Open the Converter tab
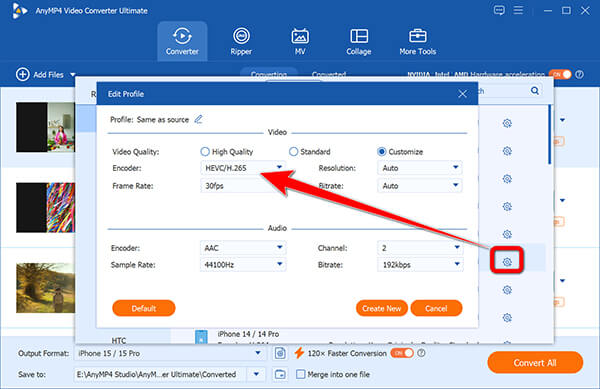This screenshot has height=389, width=600. pyautogui.click(x=182, y=41)
